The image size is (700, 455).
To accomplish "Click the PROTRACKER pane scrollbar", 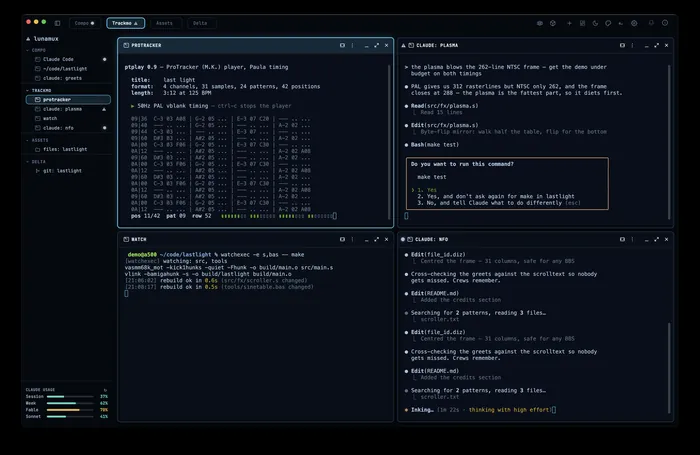I will pos(389,142).
